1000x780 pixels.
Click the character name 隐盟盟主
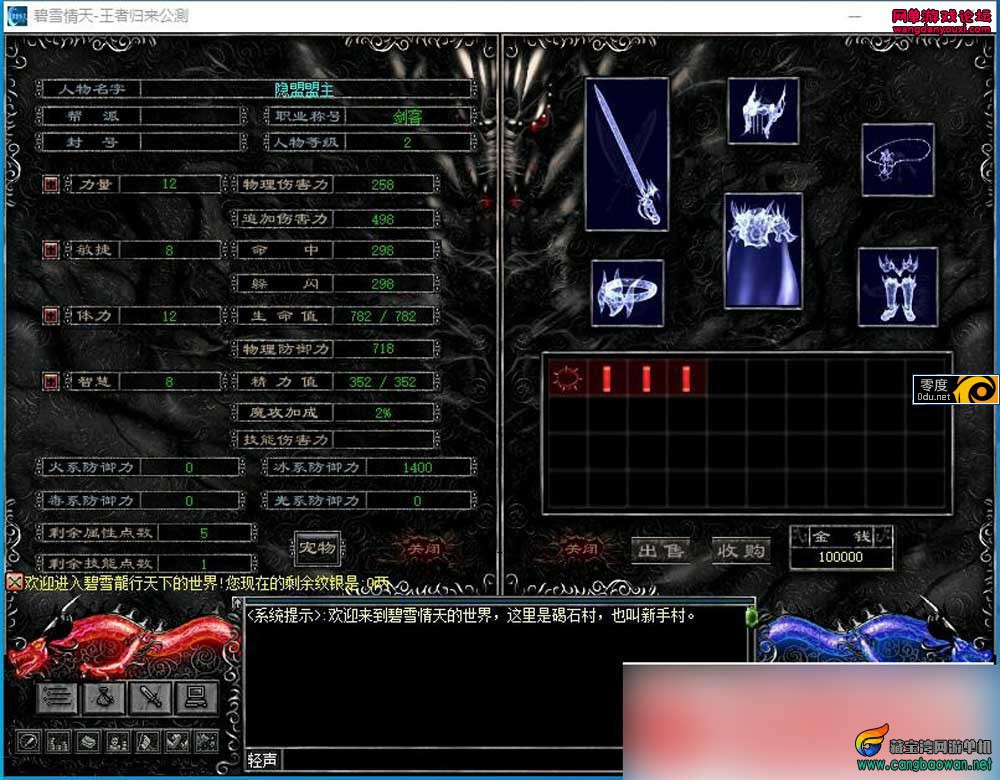point(304,90)
